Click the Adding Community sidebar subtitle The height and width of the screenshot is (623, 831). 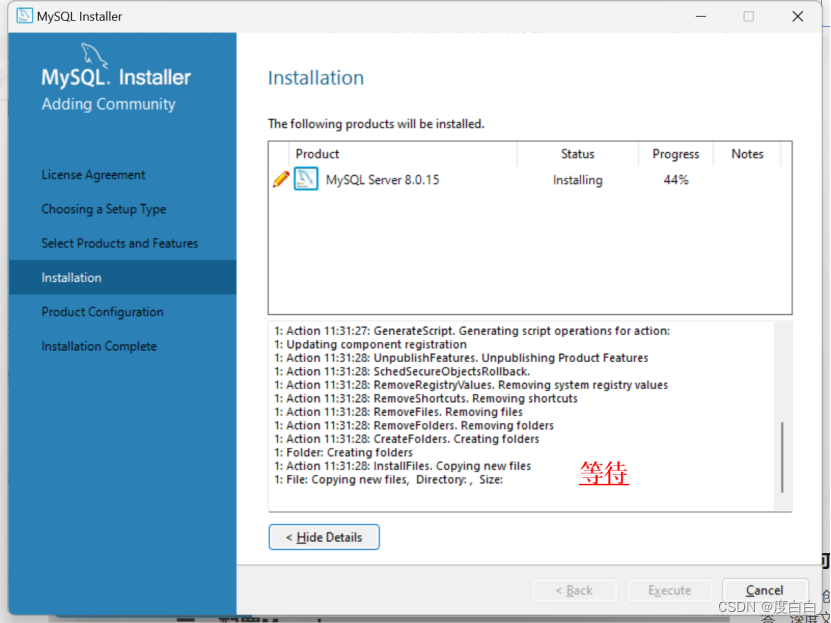coord(109,104)
